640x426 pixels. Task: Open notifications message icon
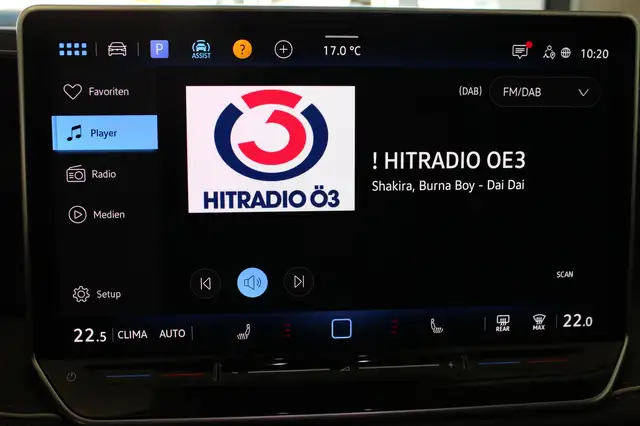pyautogui.click(x=521, y=51)
